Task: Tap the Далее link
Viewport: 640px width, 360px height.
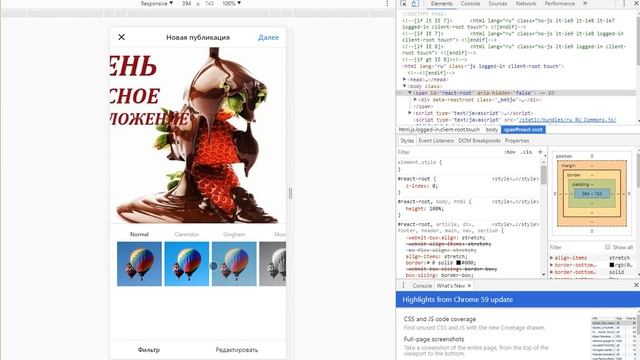Action: coord(269,37)
